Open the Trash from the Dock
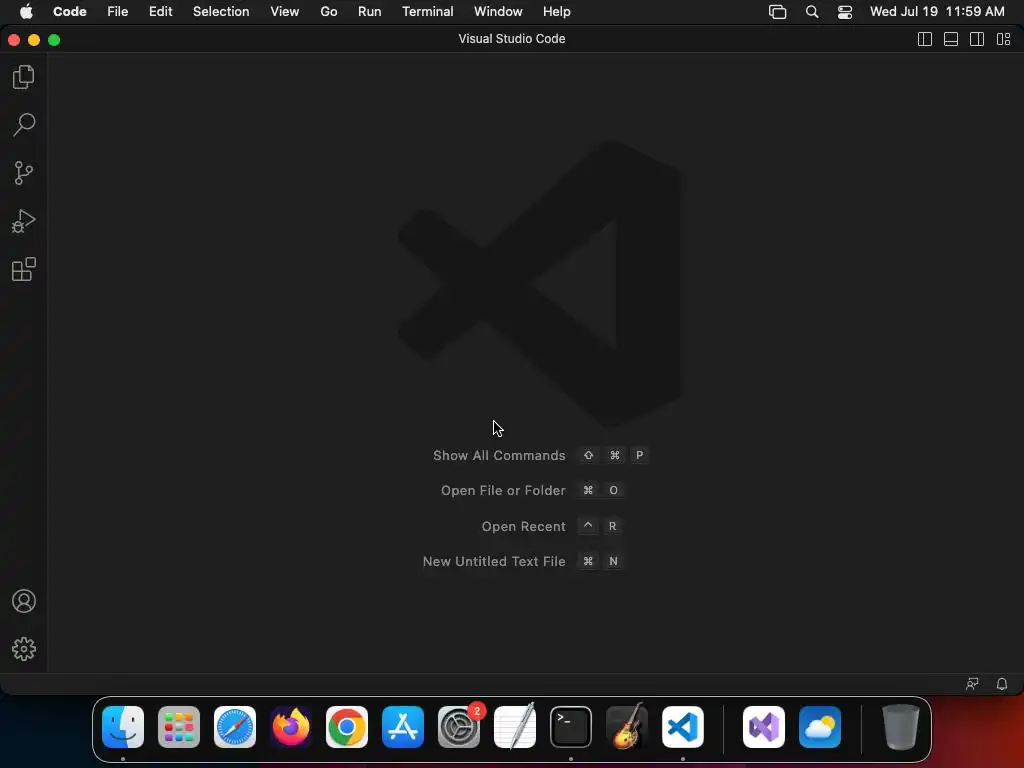 pyautogui.click(x=901, y=727)
